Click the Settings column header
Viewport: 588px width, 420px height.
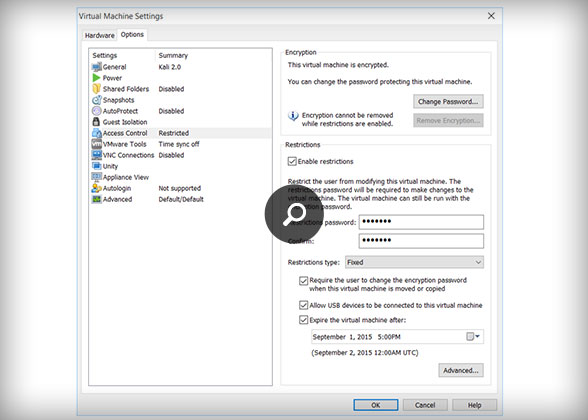coord(105,56)
